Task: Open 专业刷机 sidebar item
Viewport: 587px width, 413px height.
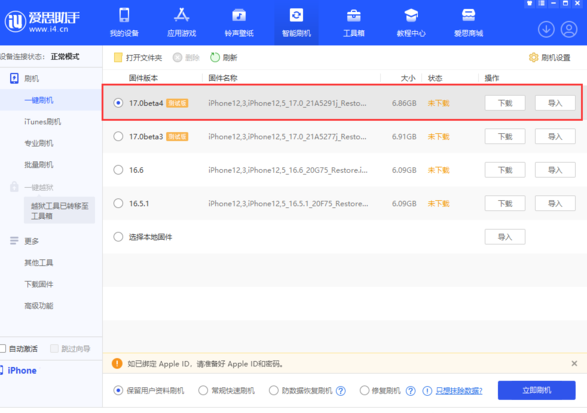Action: coord(39,143)
